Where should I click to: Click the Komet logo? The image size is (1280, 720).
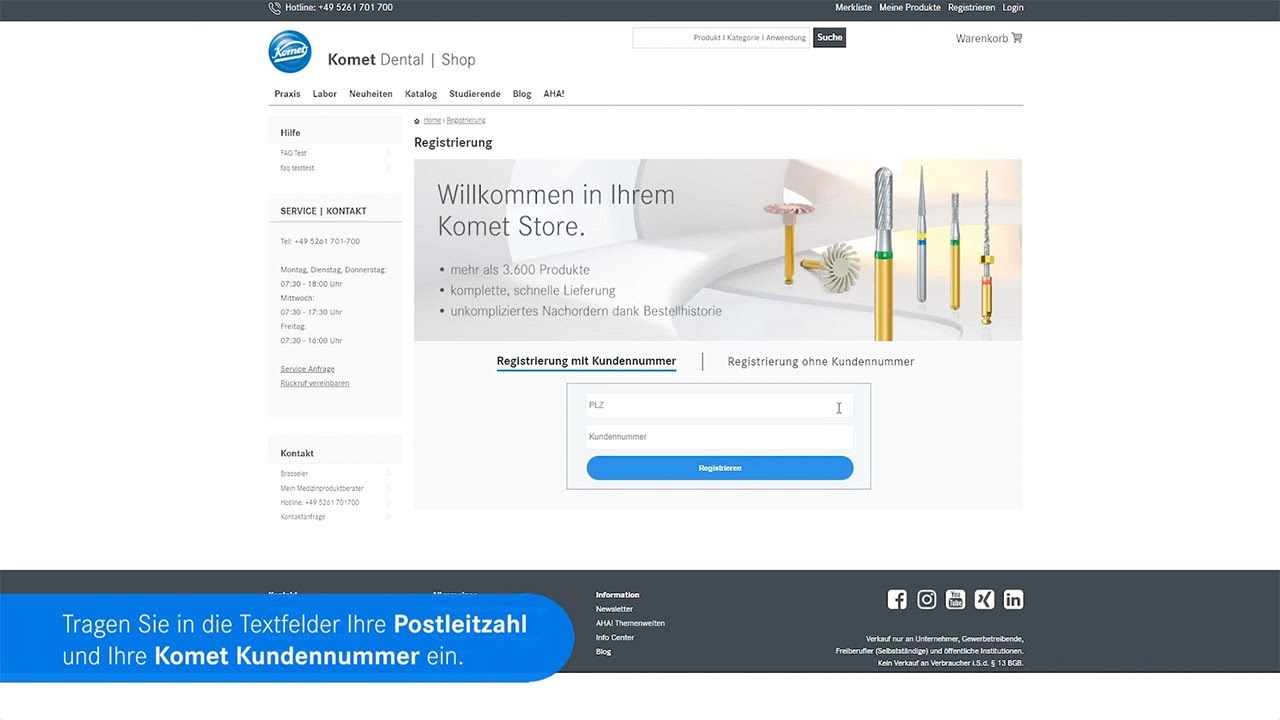(290, 52)
